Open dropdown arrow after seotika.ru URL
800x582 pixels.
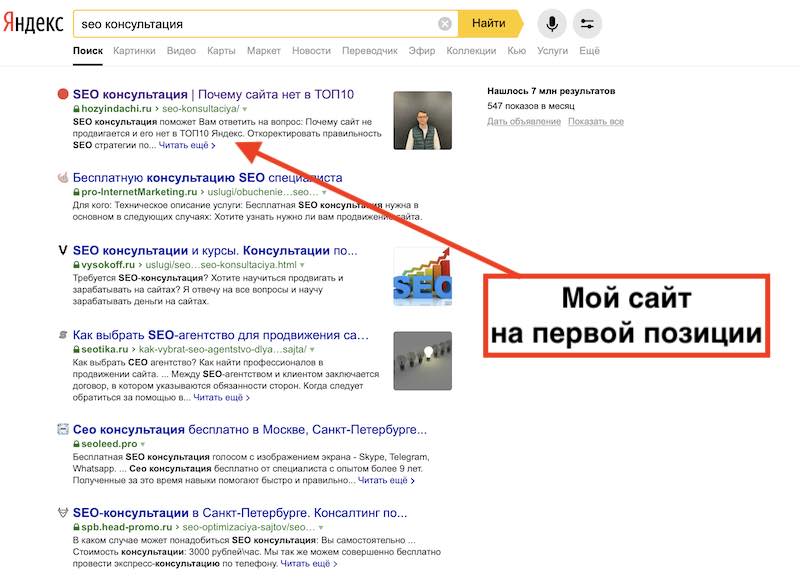click(x=312, y=350)
